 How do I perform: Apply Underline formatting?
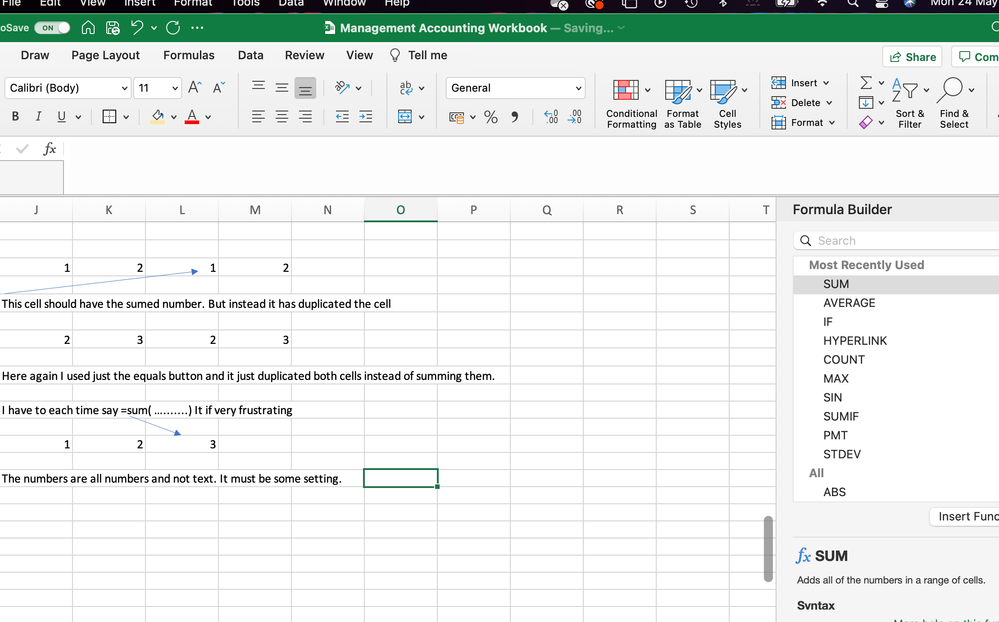point(61,116)
